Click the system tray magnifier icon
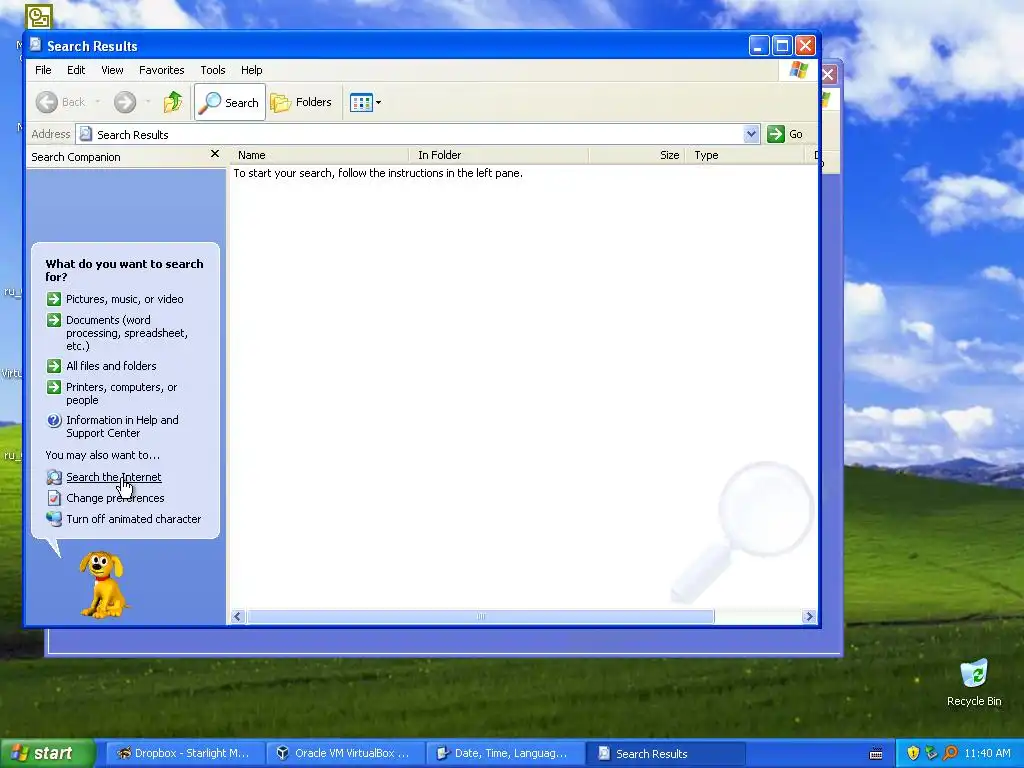Screen dimensions: 1024x768 click(x=950, y=753)
